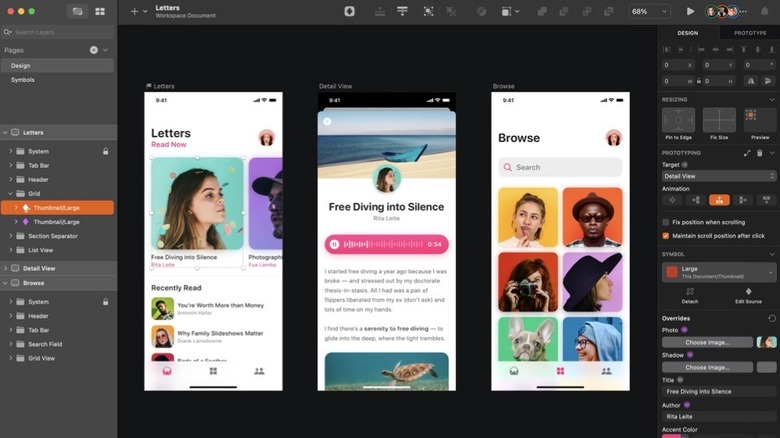780x438 pixels.
Task: Switch to the Prototype tab
Action: point(750,33)
